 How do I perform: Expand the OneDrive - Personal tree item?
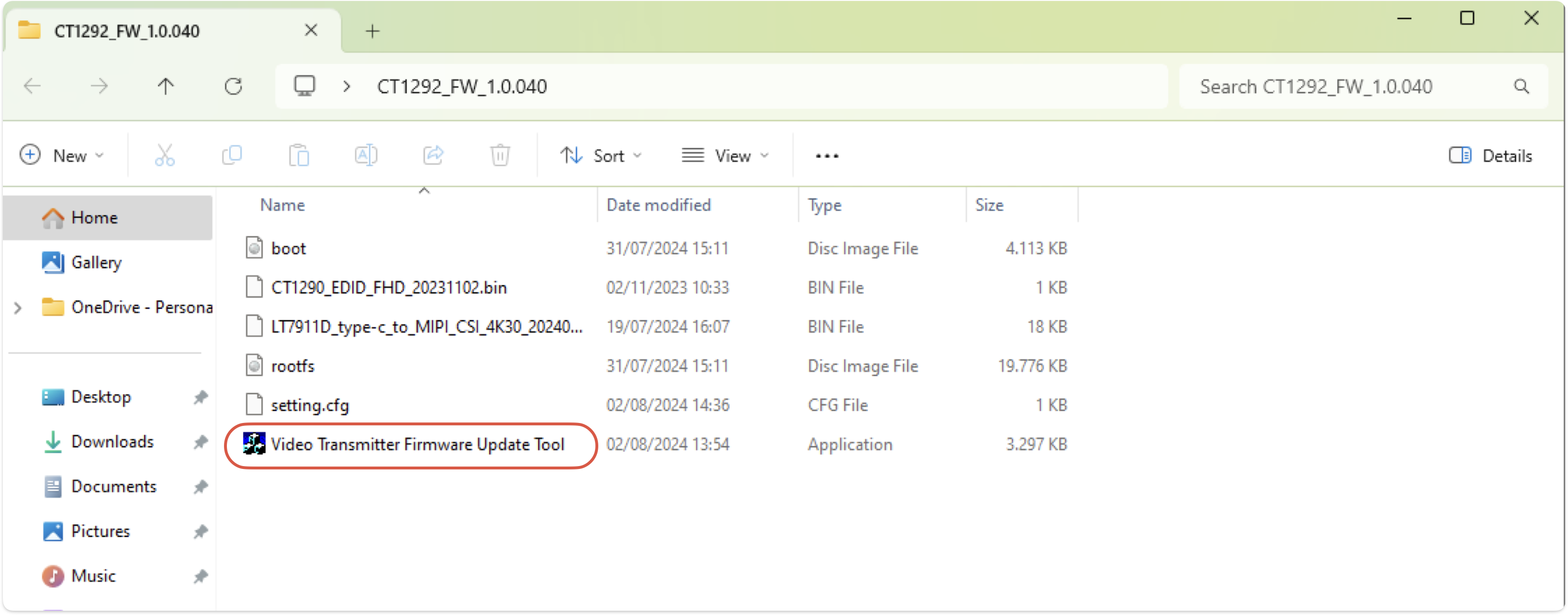(x=18, y=308)
